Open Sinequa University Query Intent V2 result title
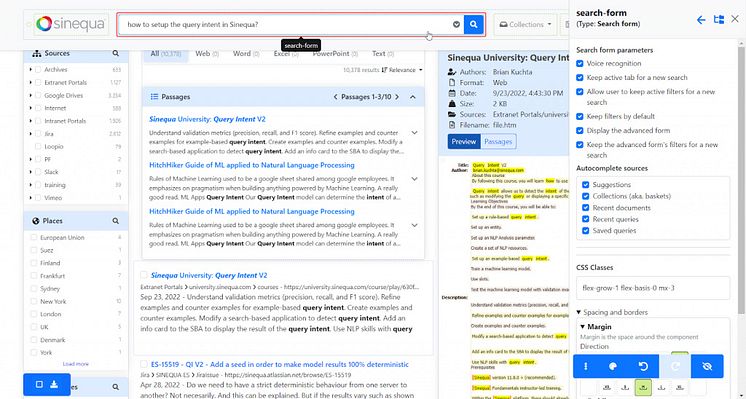The height and width of the screenshot is (399, 746). pyautogui.click(x=209, y=275)
